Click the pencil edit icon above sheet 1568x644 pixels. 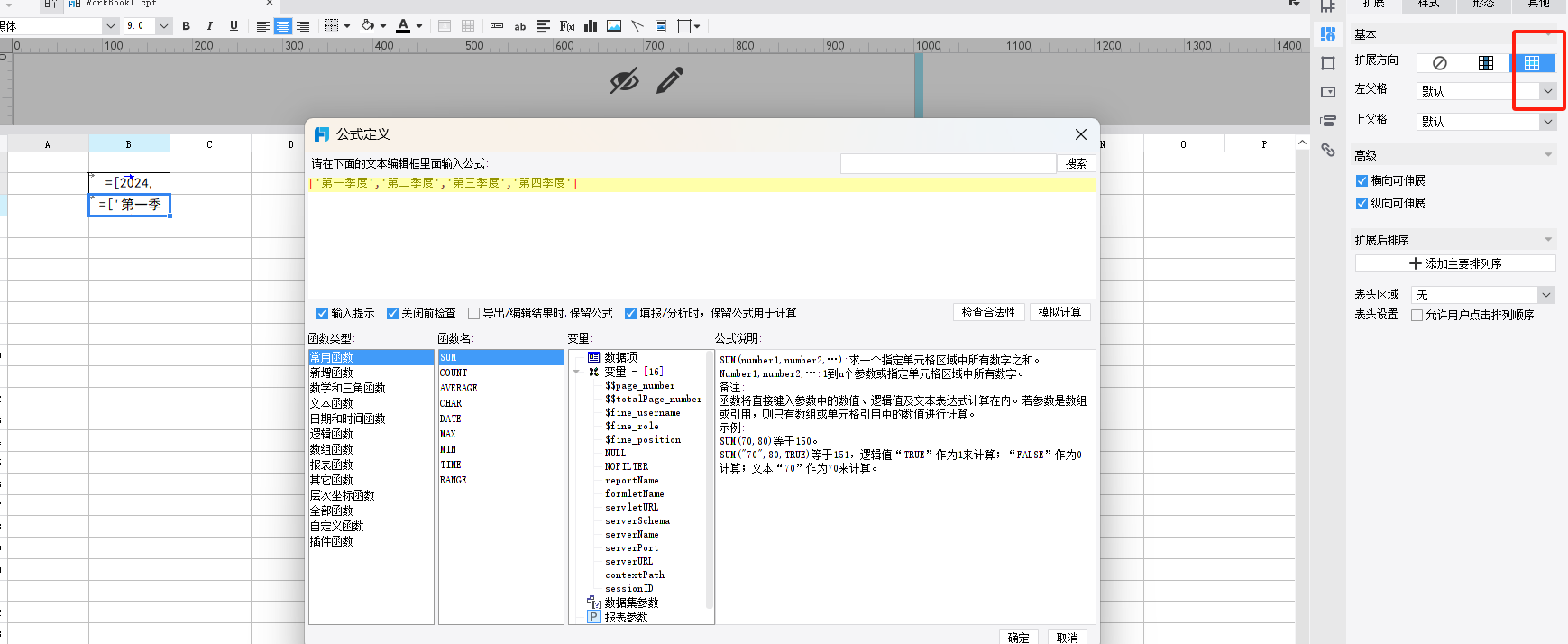(670, 80)
